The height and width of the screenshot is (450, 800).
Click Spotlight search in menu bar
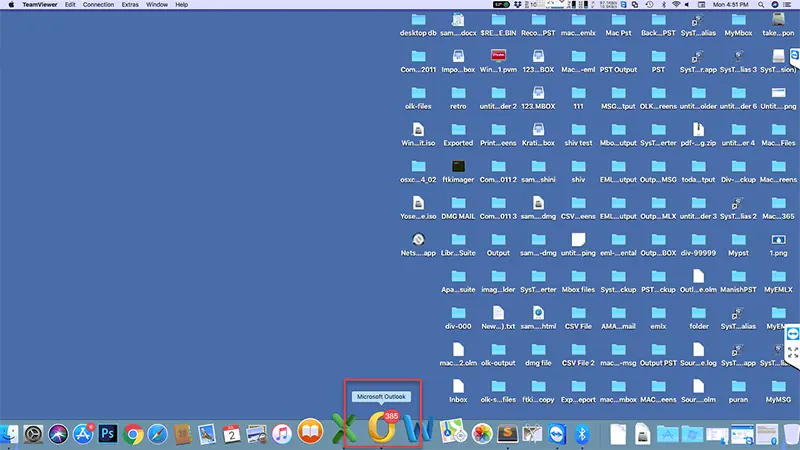[x=761, y=5]
